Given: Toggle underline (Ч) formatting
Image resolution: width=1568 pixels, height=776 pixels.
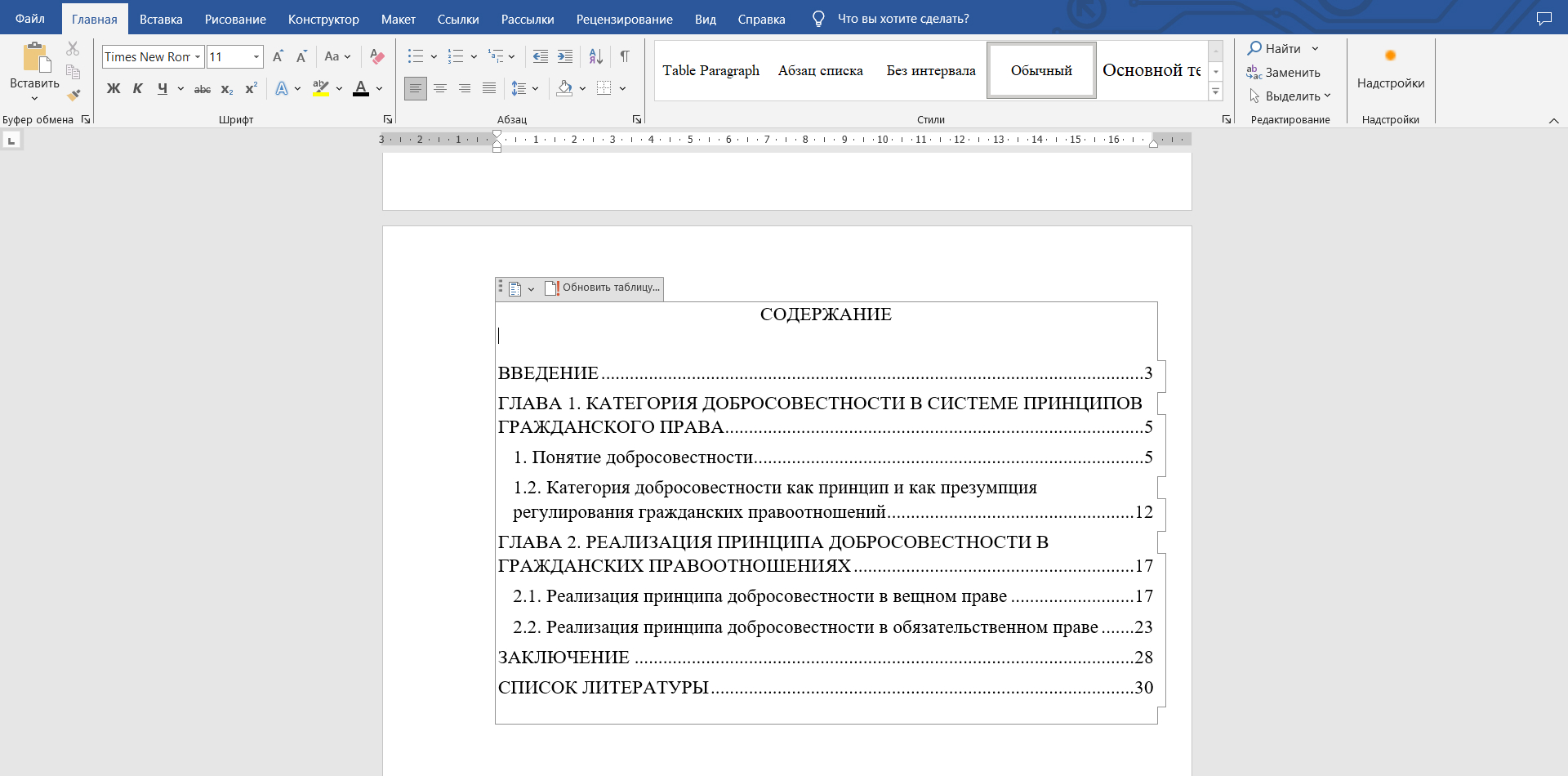Looking at the screenshot, I should click(163, 88).
